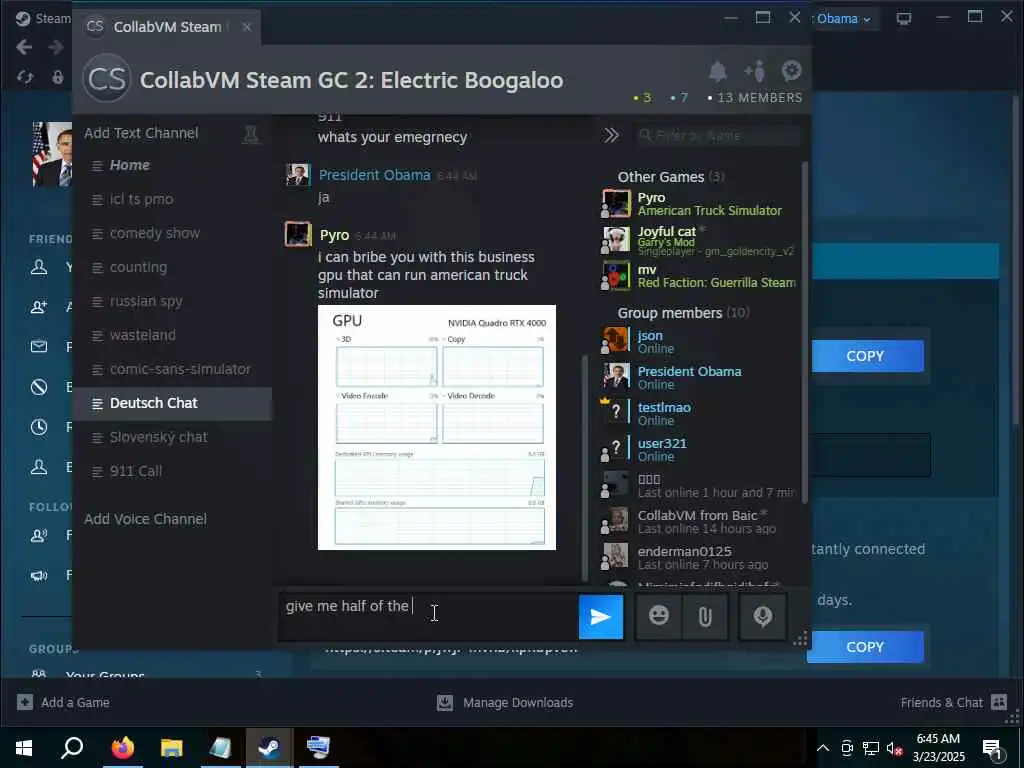Send the typed chat message

(x=601, y=616)
